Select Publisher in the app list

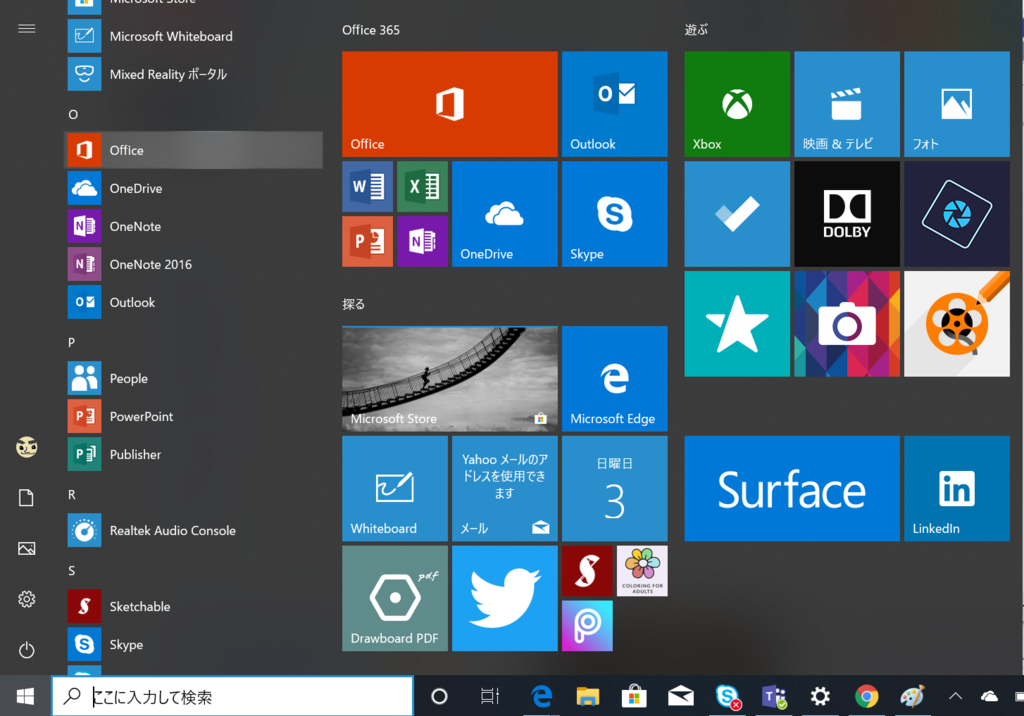[x=194, y=454]
